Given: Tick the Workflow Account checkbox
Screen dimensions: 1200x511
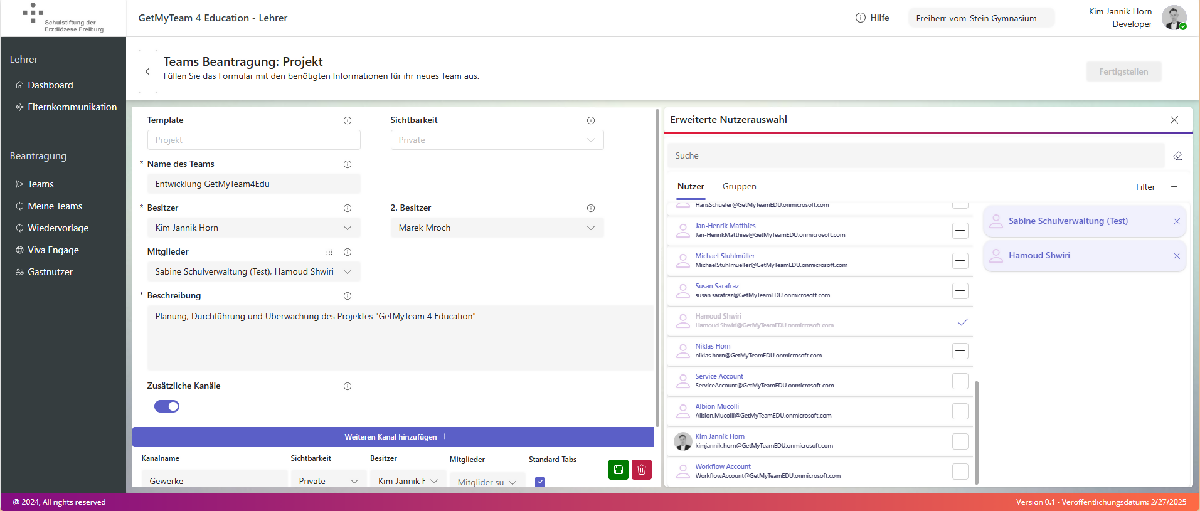Looking at the screenshot, I should coord(960,471).
